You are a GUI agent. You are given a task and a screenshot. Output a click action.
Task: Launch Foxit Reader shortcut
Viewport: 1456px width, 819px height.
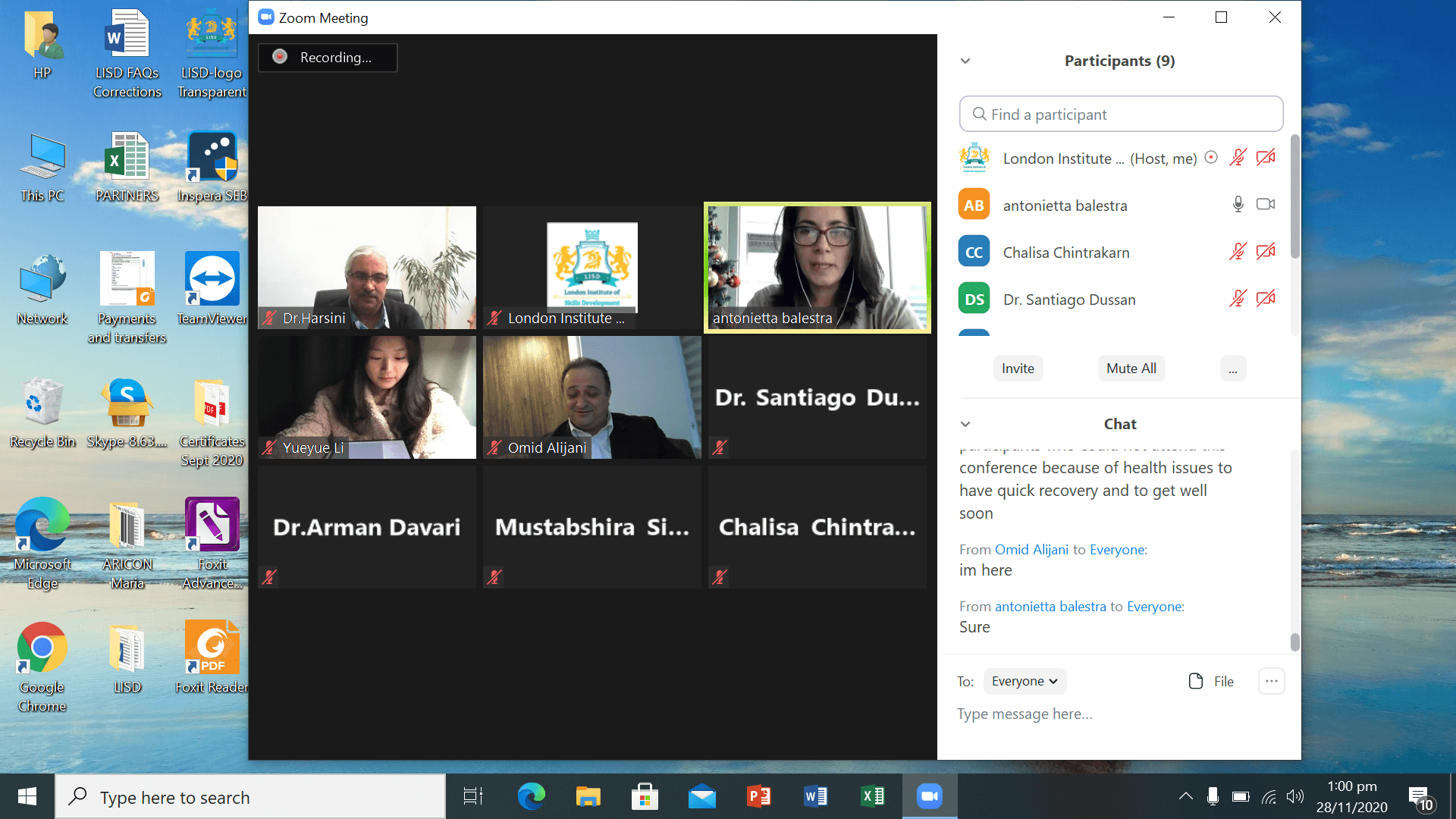[212, 658]
